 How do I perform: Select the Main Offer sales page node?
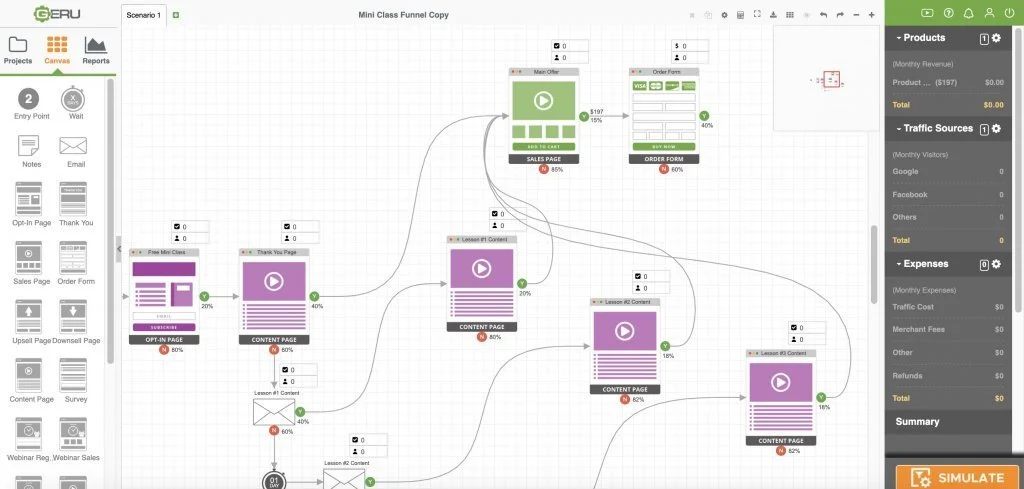(x=543, y=116)
